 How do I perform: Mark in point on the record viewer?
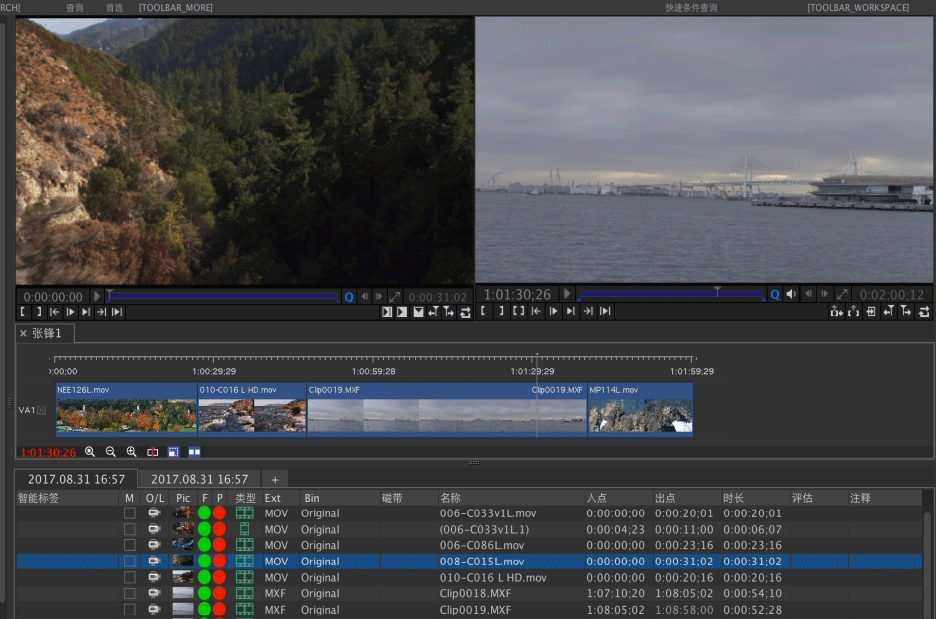coord(483,312)
